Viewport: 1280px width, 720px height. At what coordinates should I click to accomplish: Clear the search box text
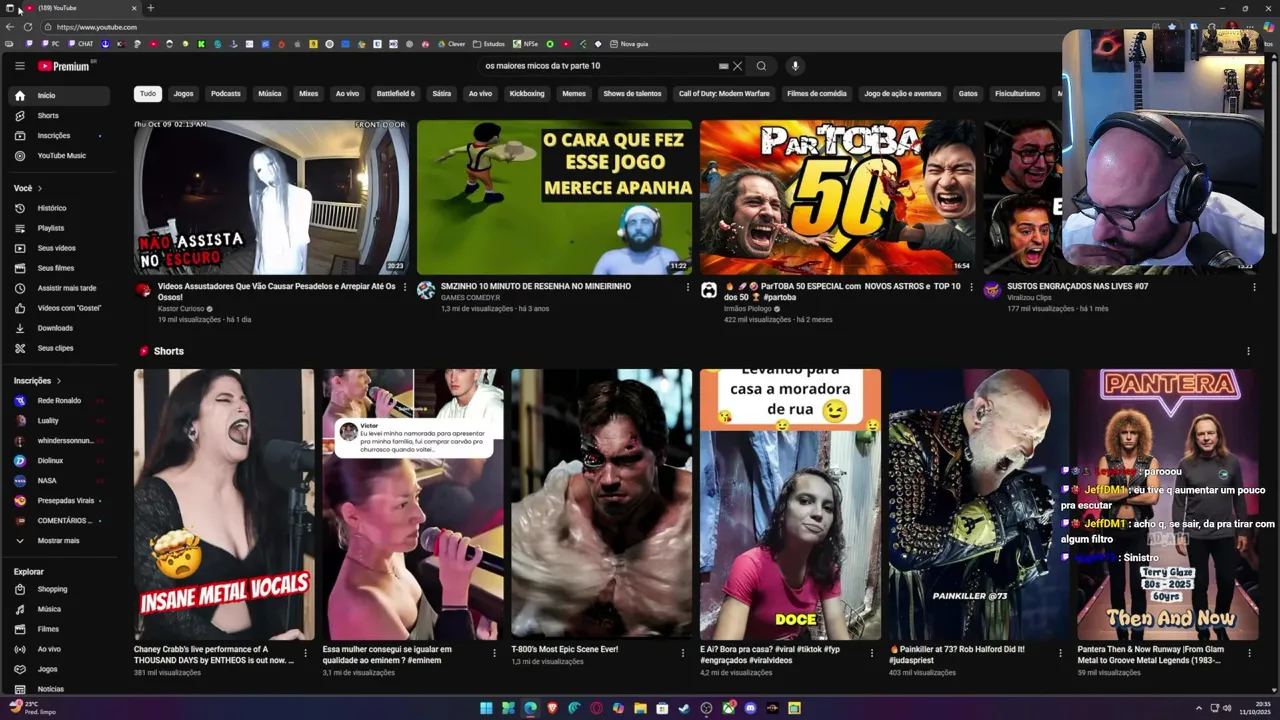click(738, 66)
